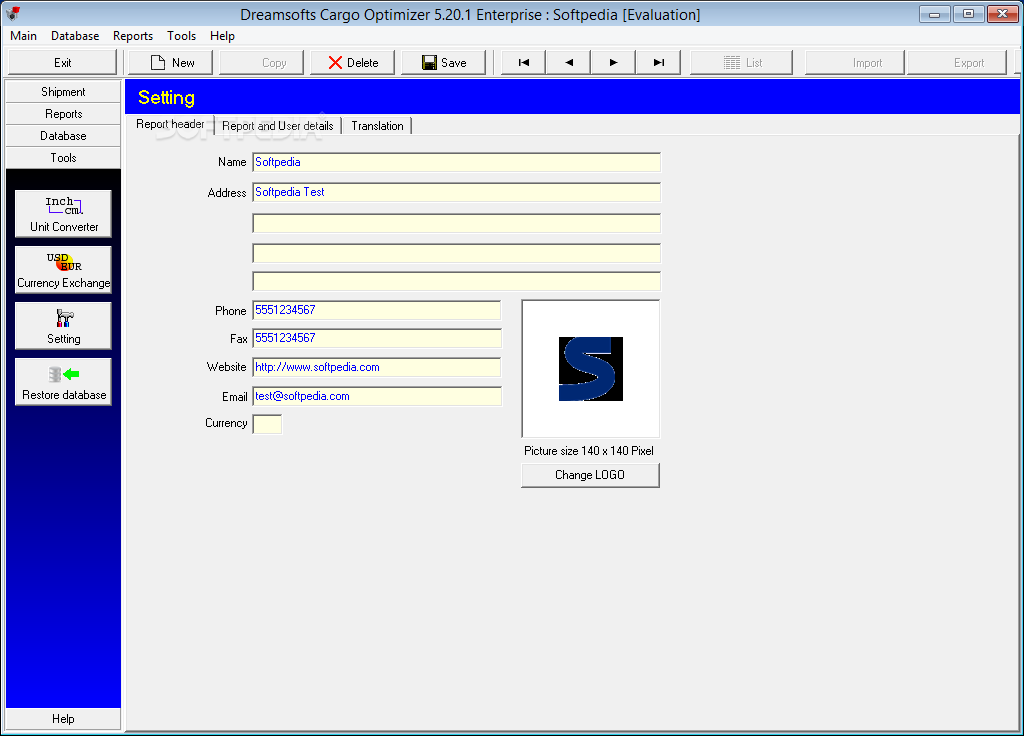Go to the next record
The width and height of the screenshot is (1024, 736).
click(613, 63)
